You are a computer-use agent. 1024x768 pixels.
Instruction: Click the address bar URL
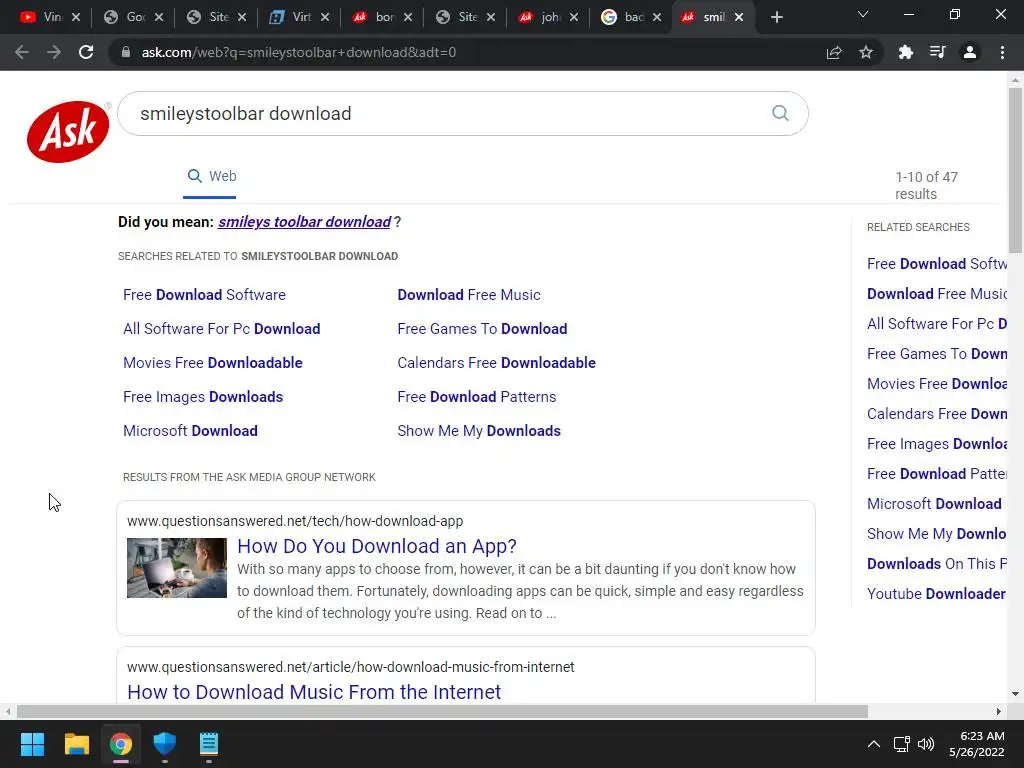pos(298,52)
